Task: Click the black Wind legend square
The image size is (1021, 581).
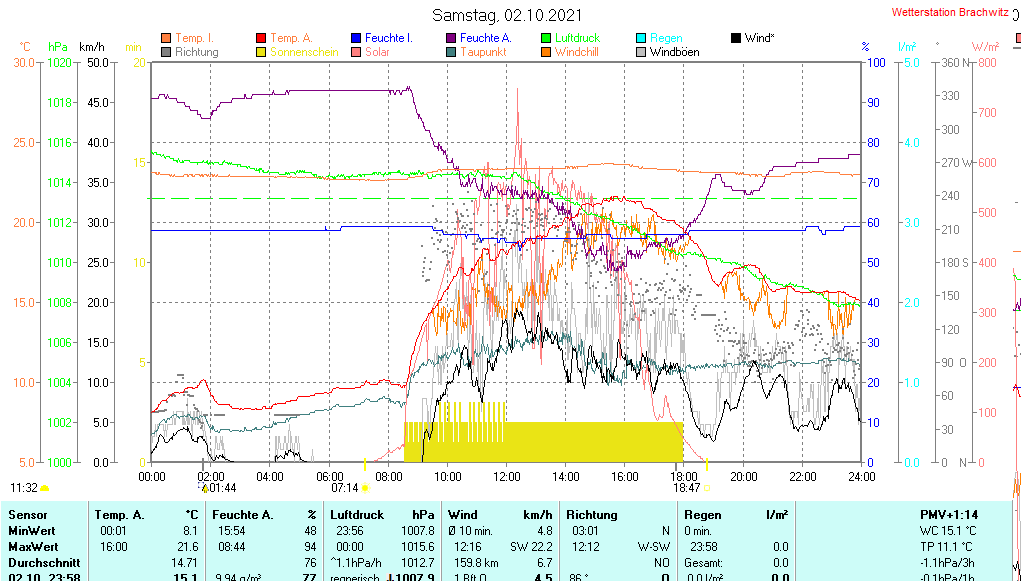Action: [x=736, y=38]
